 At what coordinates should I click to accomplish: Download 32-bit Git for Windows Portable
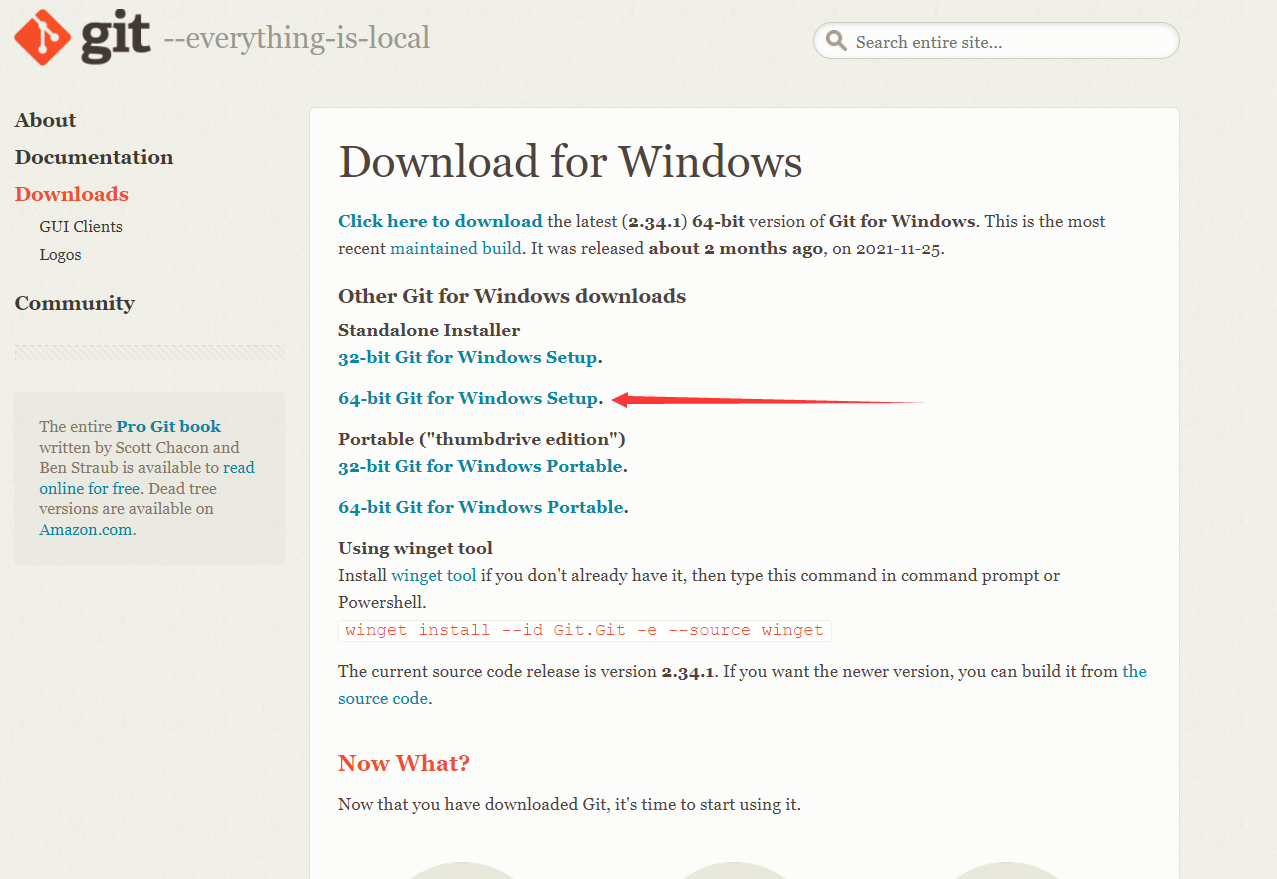click(x=481, y=466)
